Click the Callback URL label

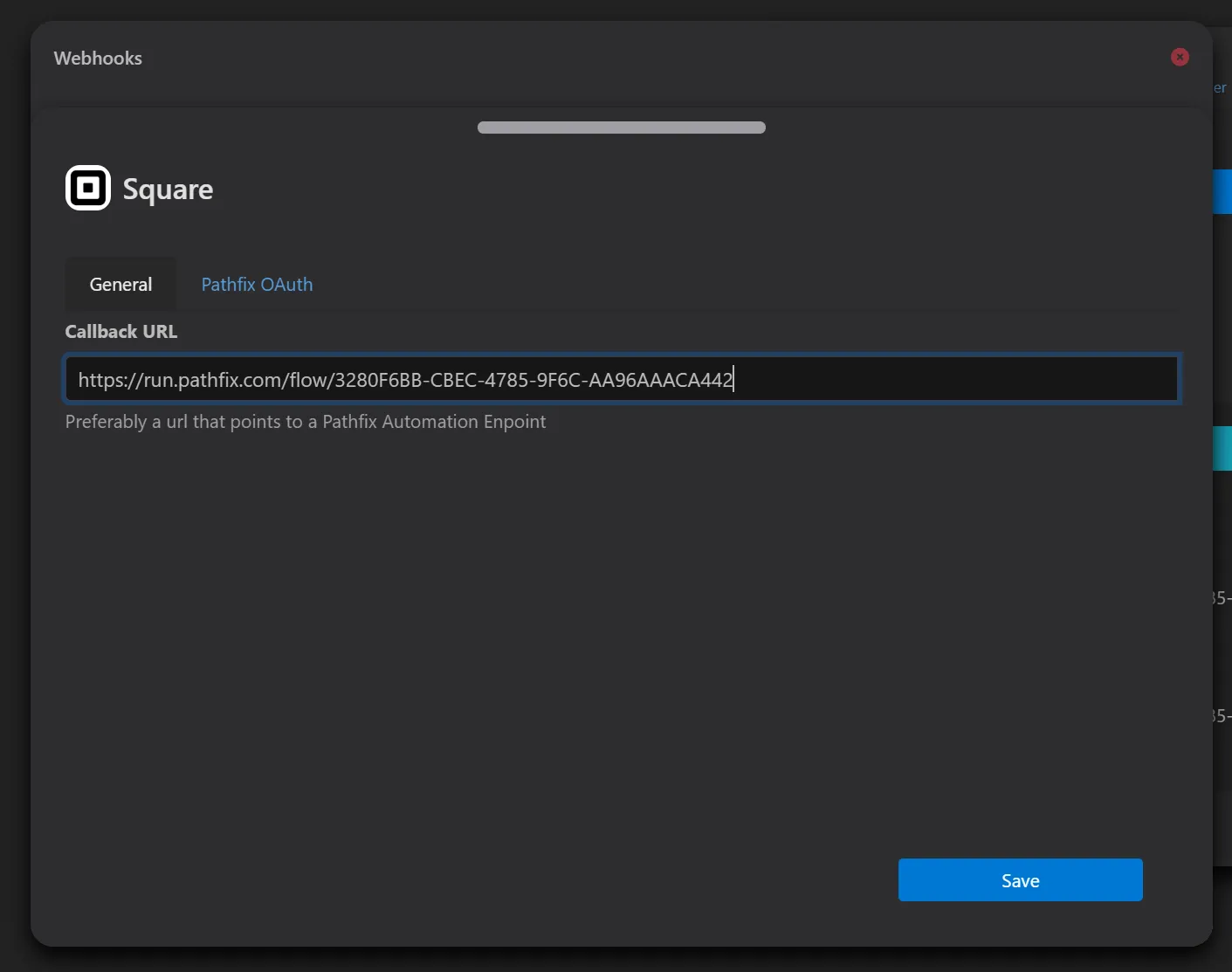(x=121, y=332)
